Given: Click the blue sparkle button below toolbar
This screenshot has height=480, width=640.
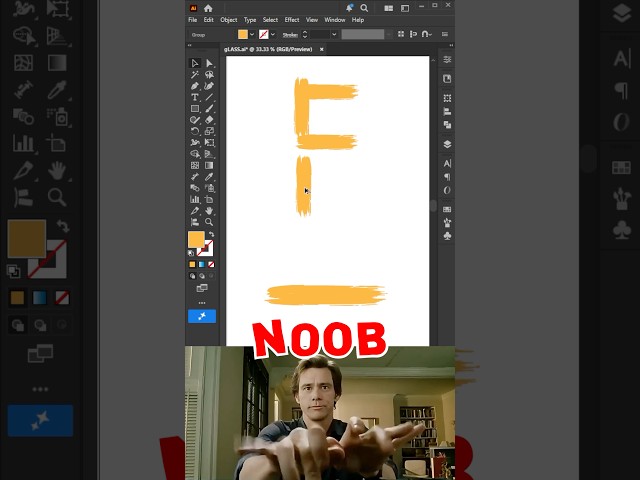Looking at the screenshot, I should [x=202, y=316].
